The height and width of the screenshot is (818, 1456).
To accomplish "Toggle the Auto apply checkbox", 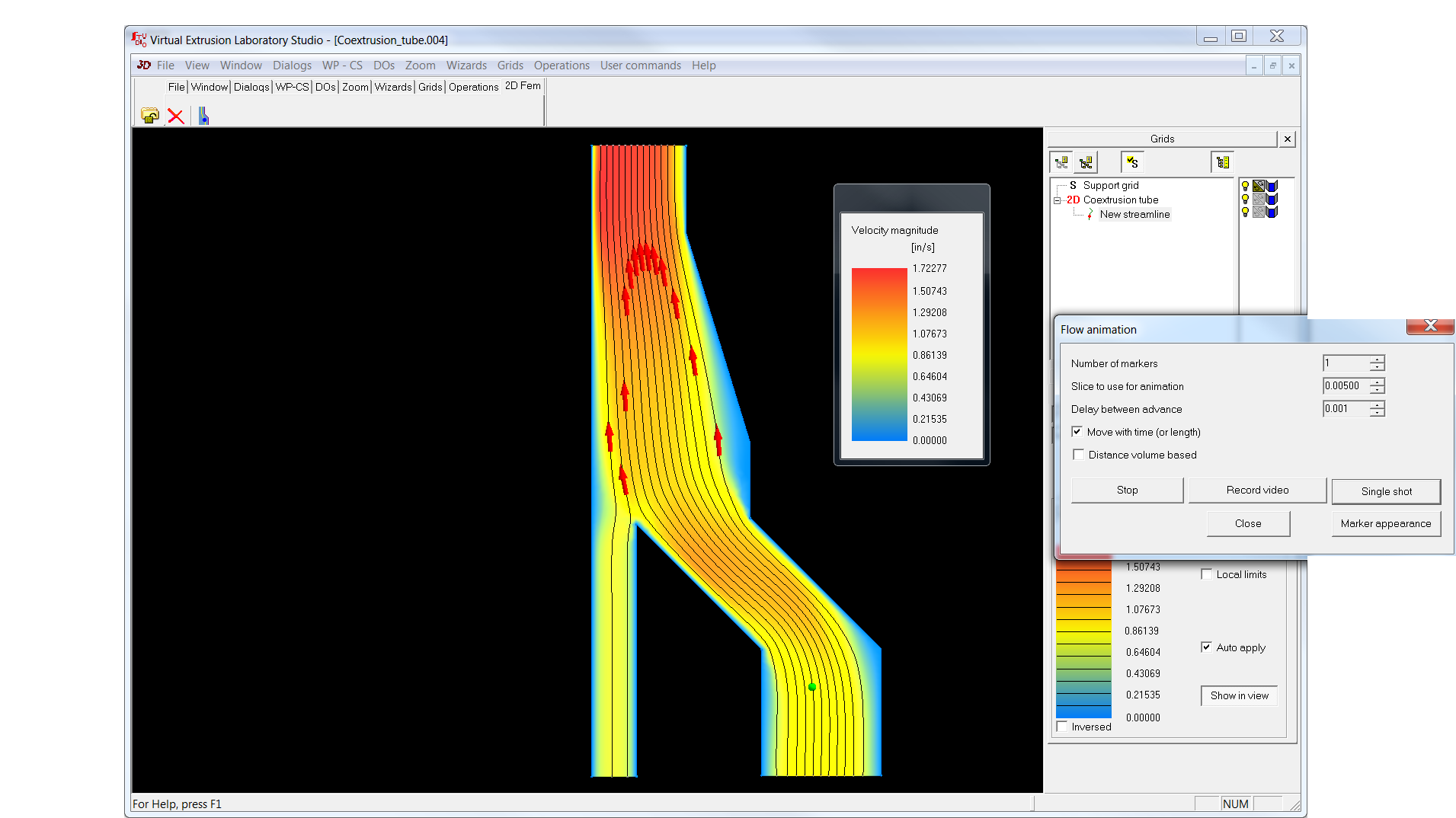I will pos(1206,647).
